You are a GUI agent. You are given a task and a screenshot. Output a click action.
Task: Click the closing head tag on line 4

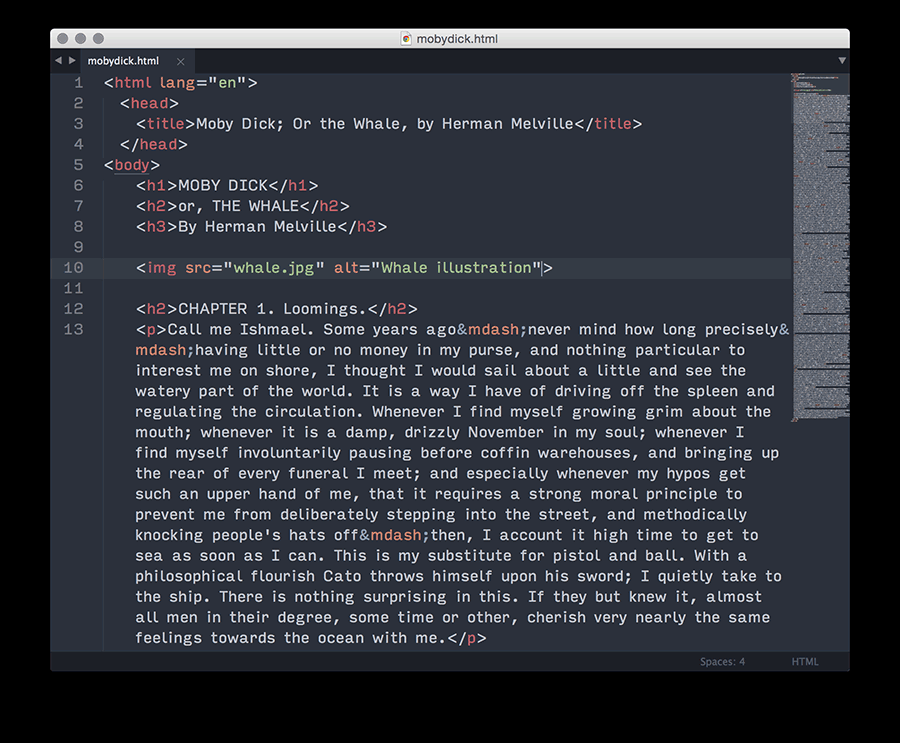tap(154, 145)
